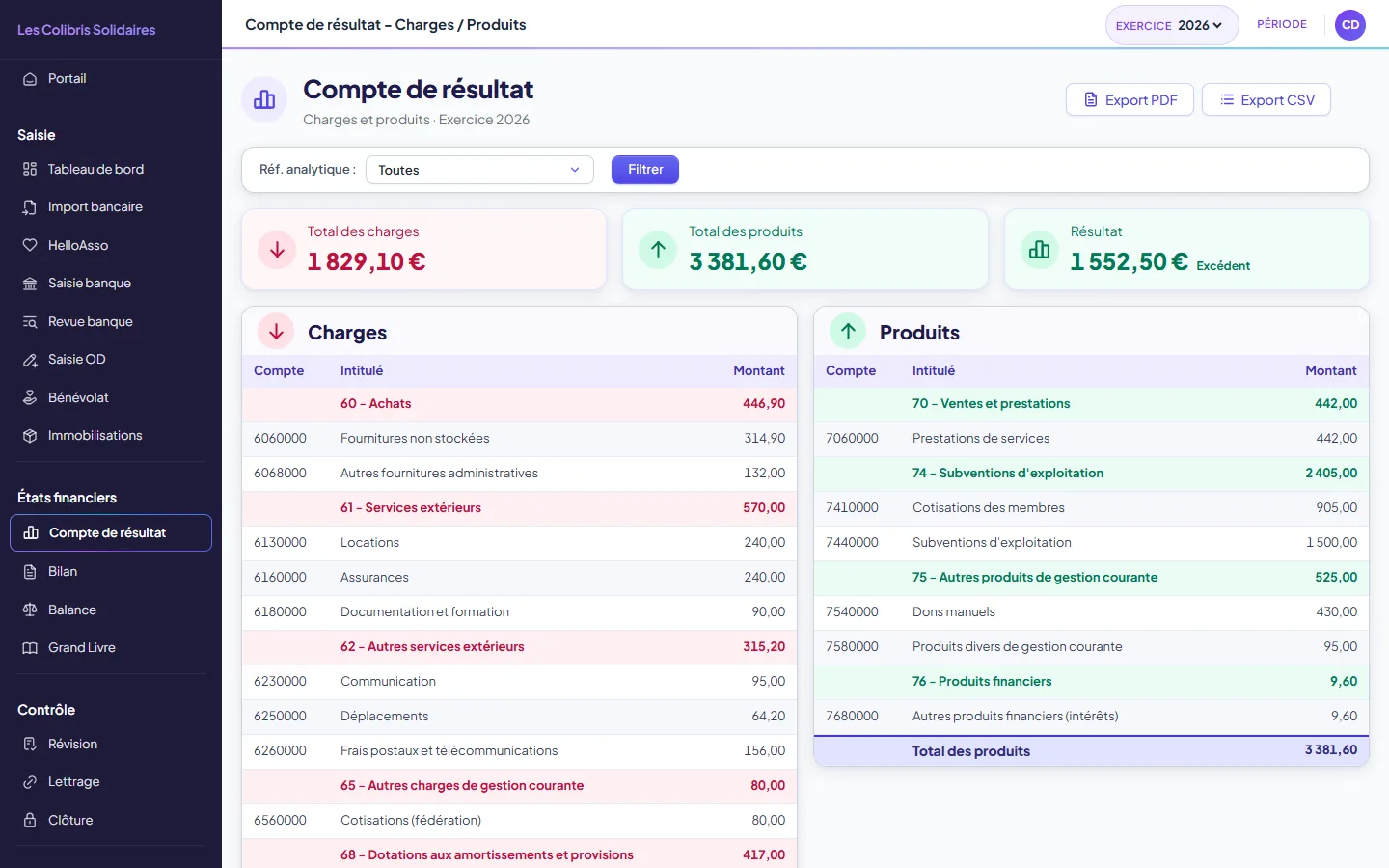Click the 61 – Services extérieurs heading
This screenshot has width=1389, height=868.
click(x=411, y=508)
